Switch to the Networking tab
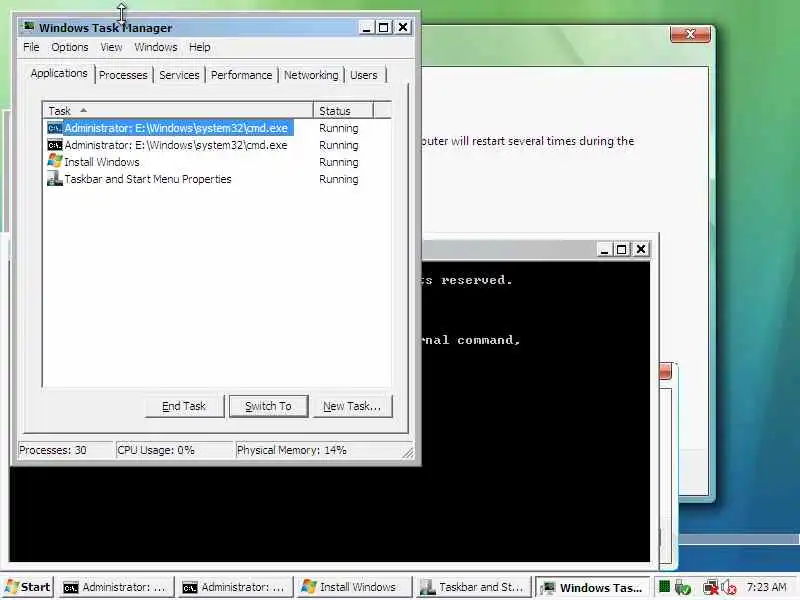This screenshot has height=600, width=800. (x=311, y=74)
